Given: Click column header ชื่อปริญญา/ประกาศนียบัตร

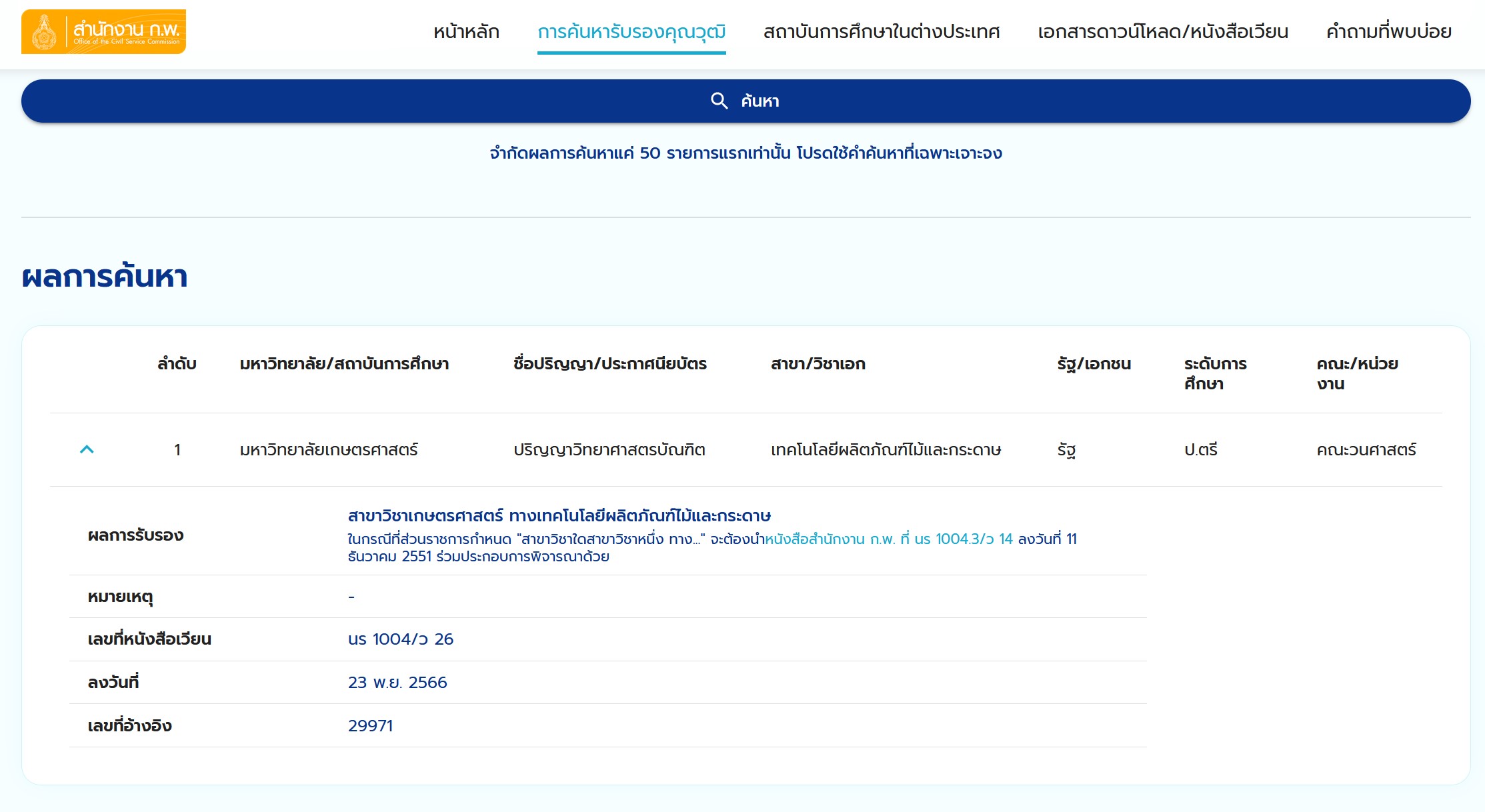Looking at the screenshot, I should pyautogui.click(x=609, y=363).
